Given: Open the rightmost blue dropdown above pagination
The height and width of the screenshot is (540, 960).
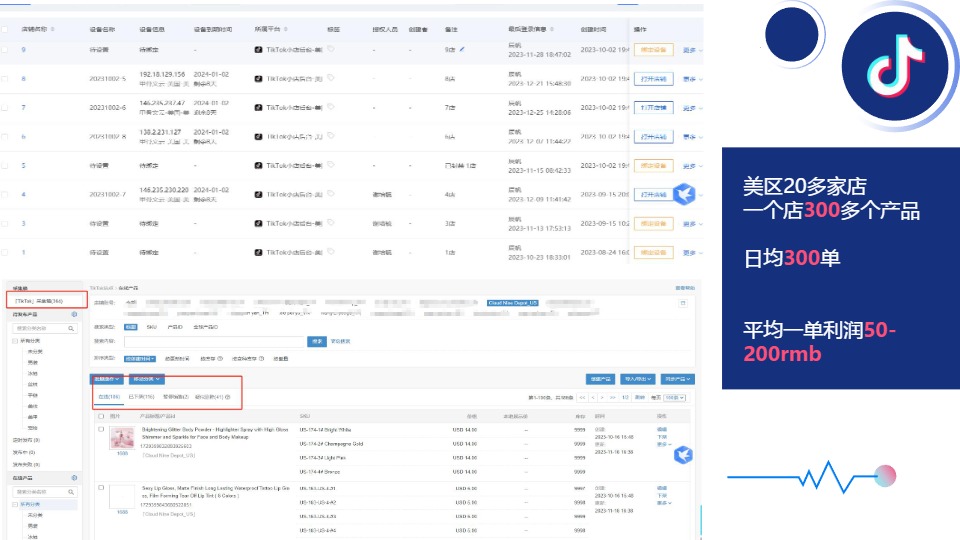Looking at the screenshot, I should pos(677,379).
